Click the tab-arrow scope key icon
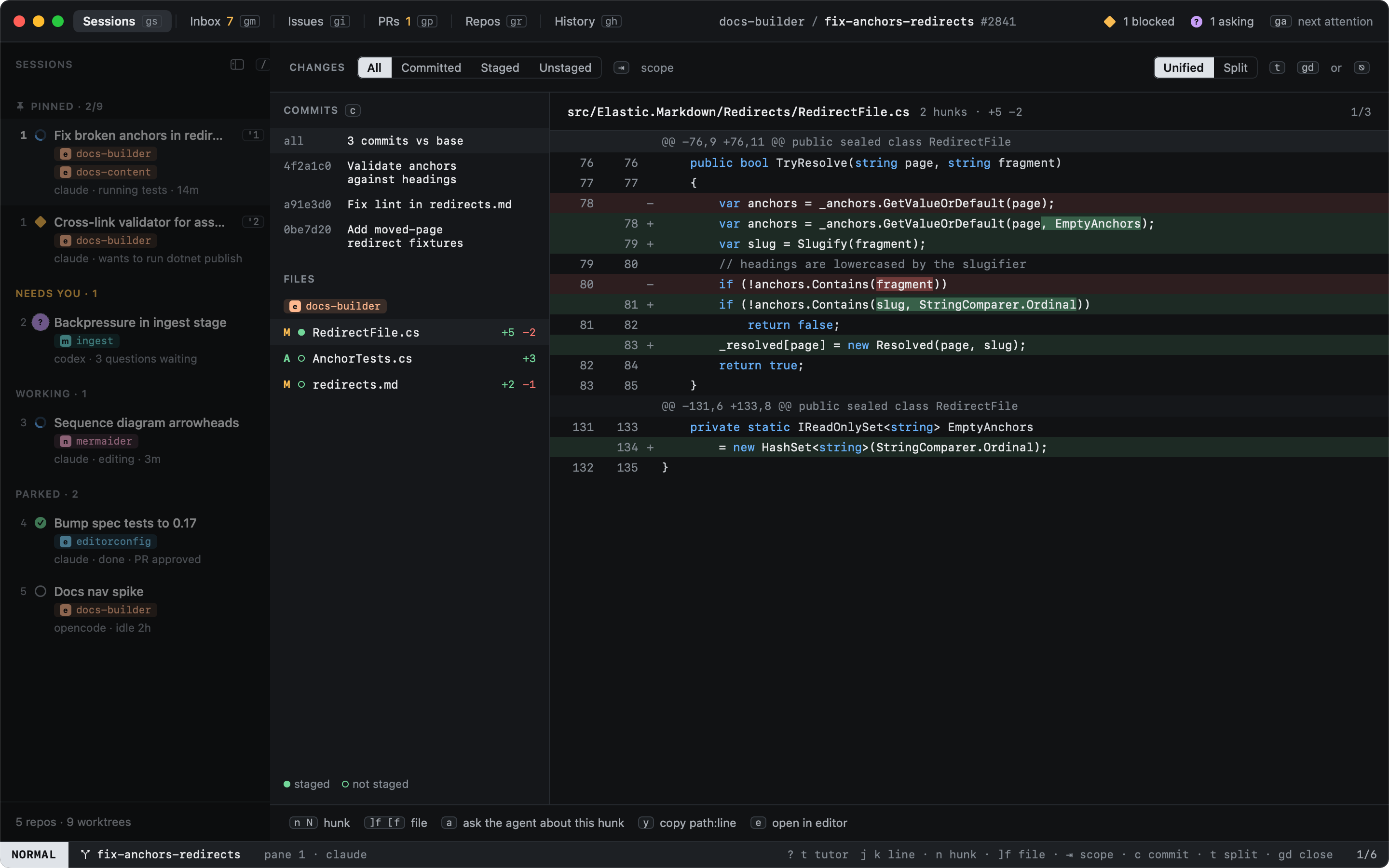 click(621, 68)
